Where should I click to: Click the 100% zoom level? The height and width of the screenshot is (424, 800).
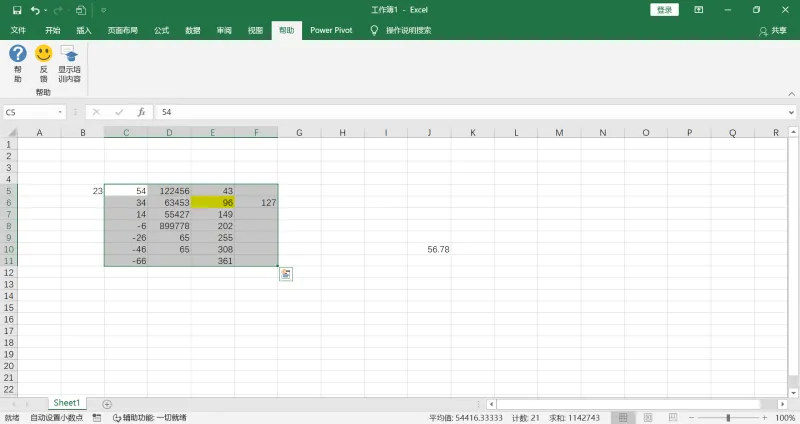coord(785,418)
